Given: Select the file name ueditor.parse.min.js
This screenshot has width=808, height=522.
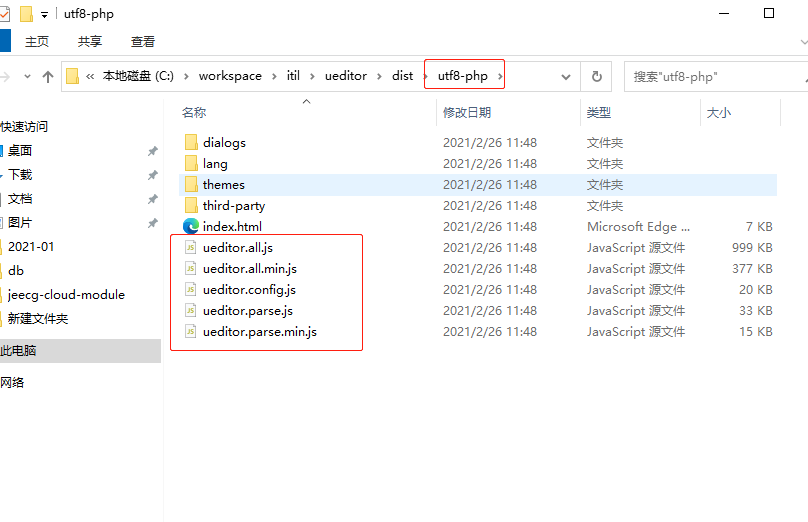Looking at the screenshot, I should click(x=260, y=332).
